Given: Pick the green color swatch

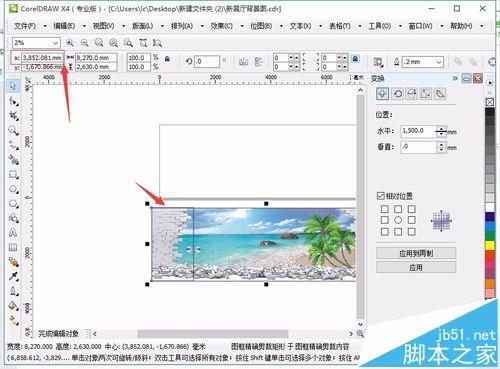Looking at the screenshot, I should 490,236.
